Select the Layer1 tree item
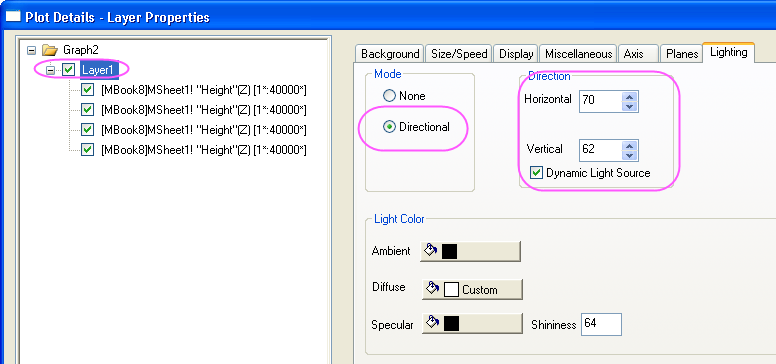This screenshot has height=364, width=776. click(x=99, y=70)
